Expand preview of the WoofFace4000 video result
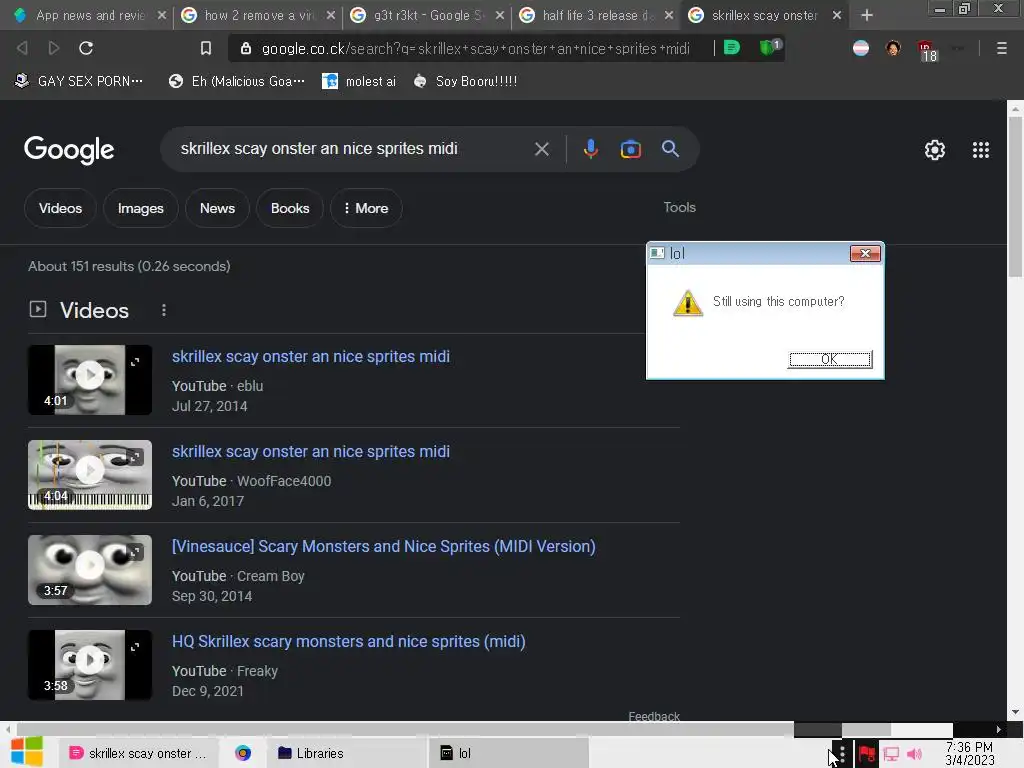This screenshot has width=1024, height=768. [x=135, y=457]
